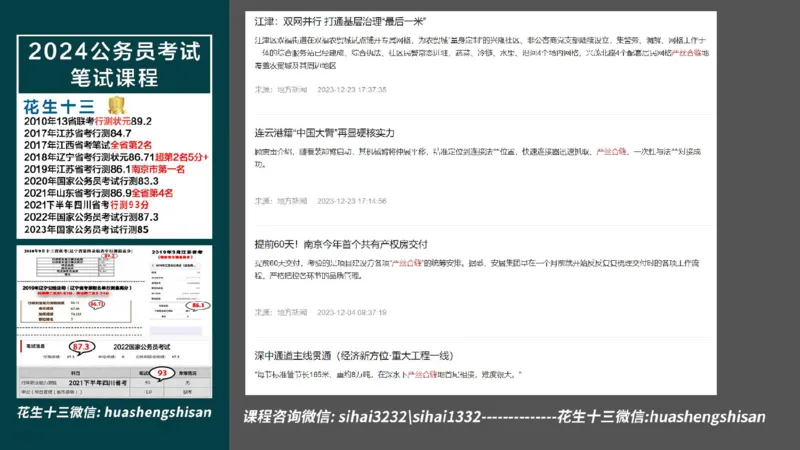The width and height of the screenshot is (800, 450).
Task: Click the line 2018年辽宁省考行测状元86.71
Action: coord(116,157)
